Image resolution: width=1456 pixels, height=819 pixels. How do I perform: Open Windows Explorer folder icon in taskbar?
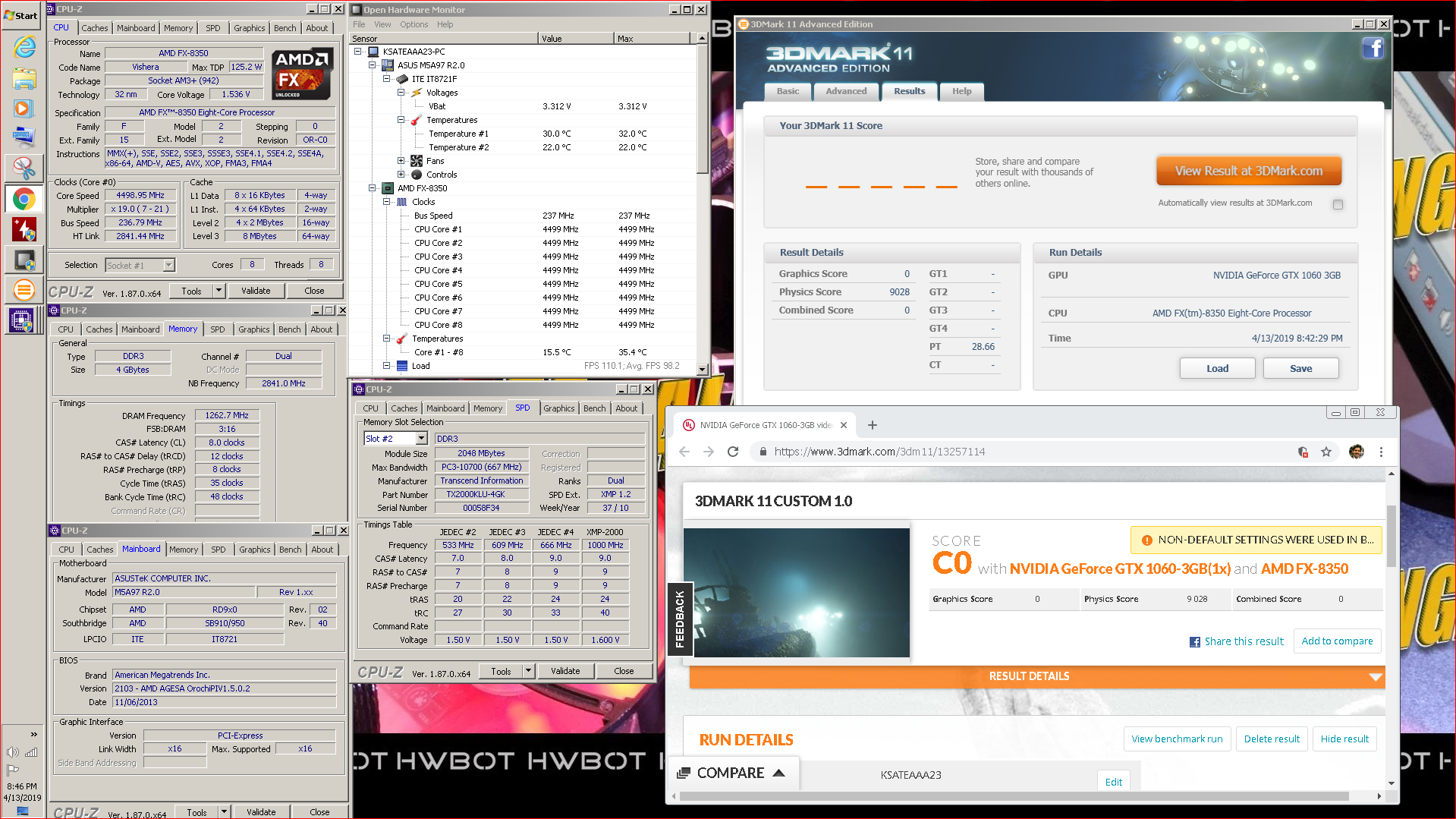pyautogui.click(x=24, y=78)
